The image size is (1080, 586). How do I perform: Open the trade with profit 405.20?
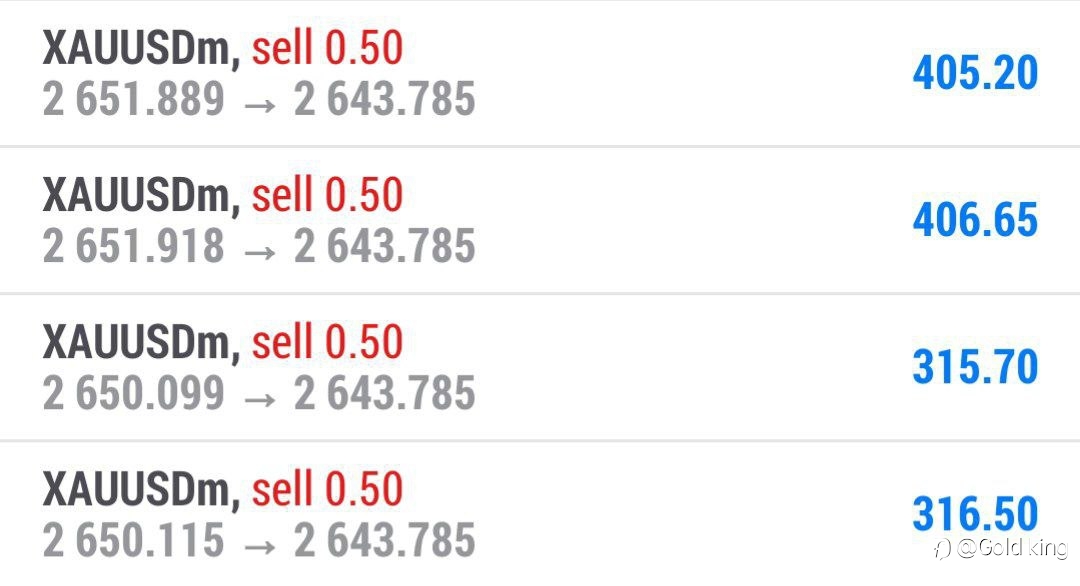[540, 73]
